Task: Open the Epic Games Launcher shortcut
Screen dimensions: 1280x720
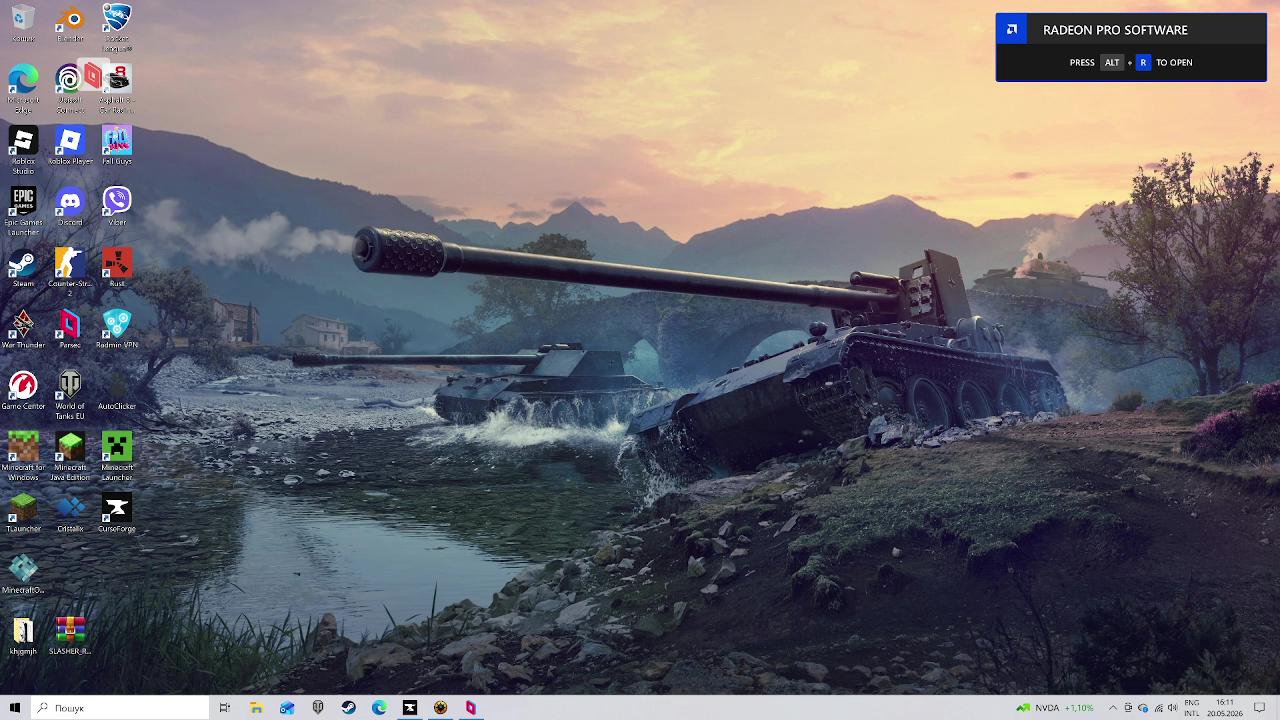Action: 23,212
